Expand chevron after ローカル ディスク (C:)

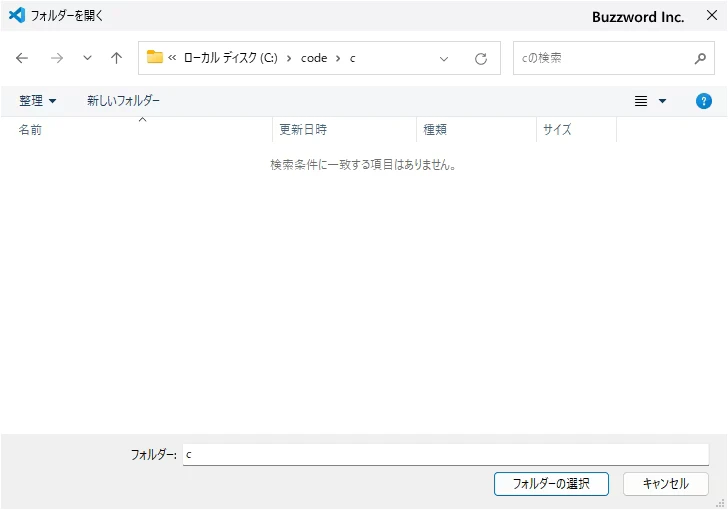coord(289,58)
